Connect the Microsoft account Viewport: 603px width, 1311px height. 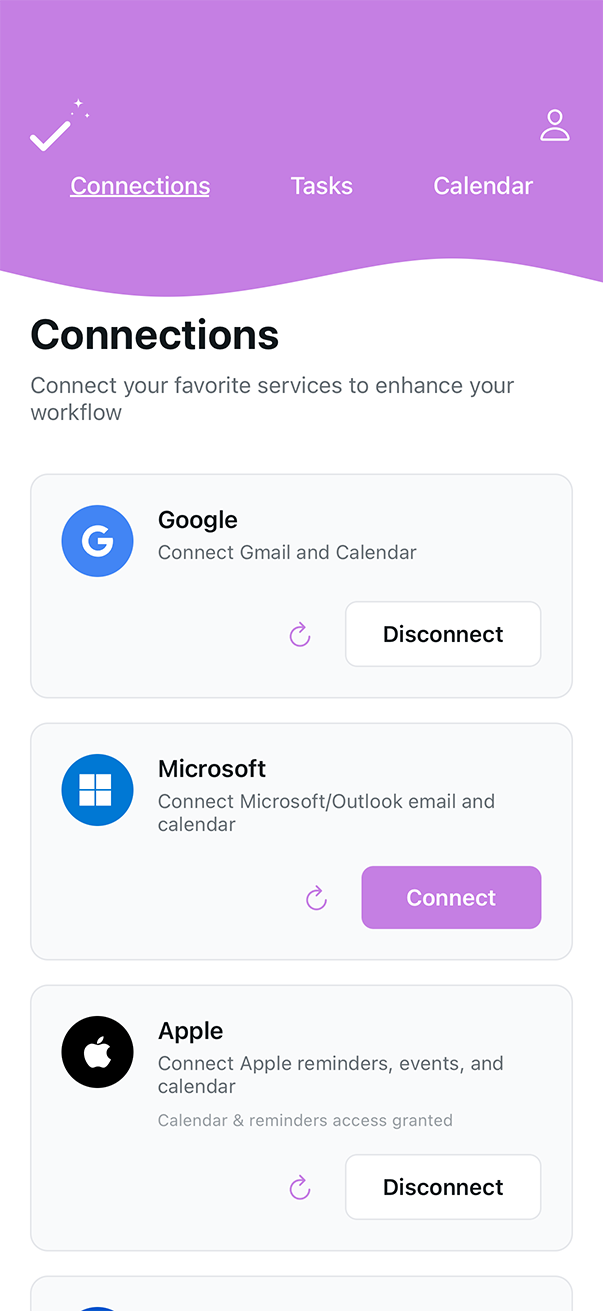(451, 897)
